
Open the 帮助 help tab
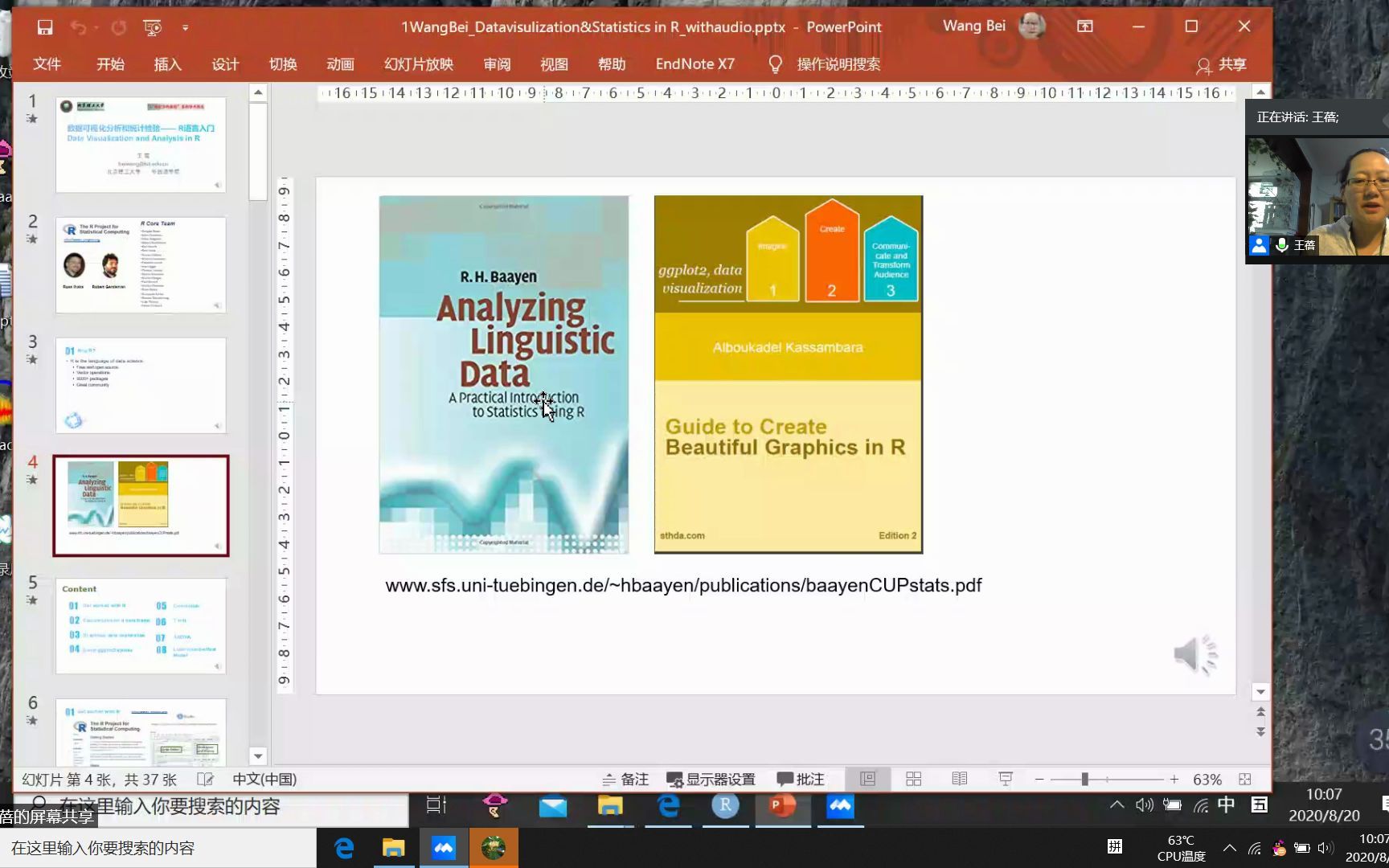pos(612,64)
